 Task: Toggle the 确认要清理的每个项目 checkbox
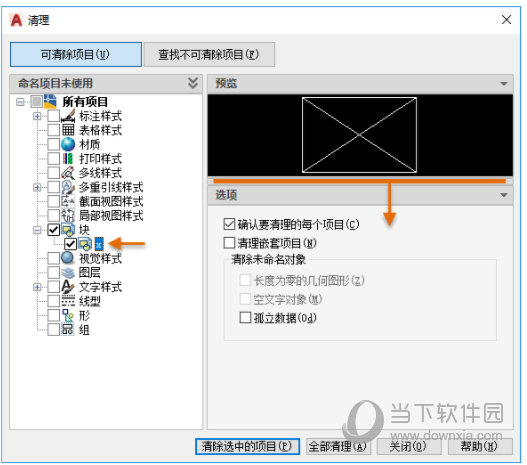229,224
